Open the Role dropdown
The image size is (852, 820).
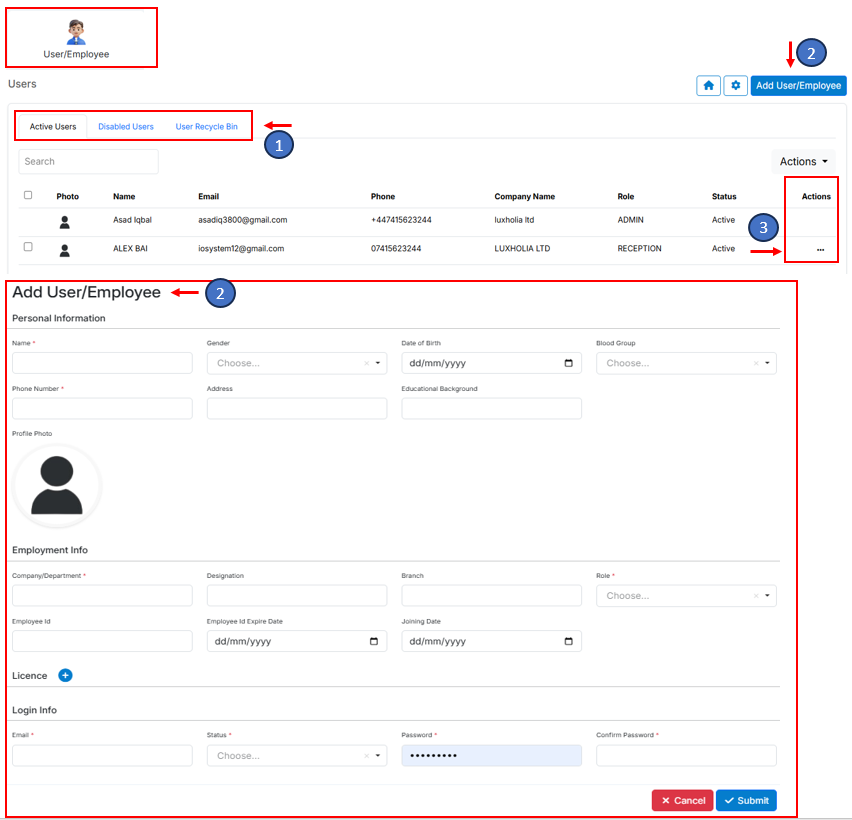[686, 596]
